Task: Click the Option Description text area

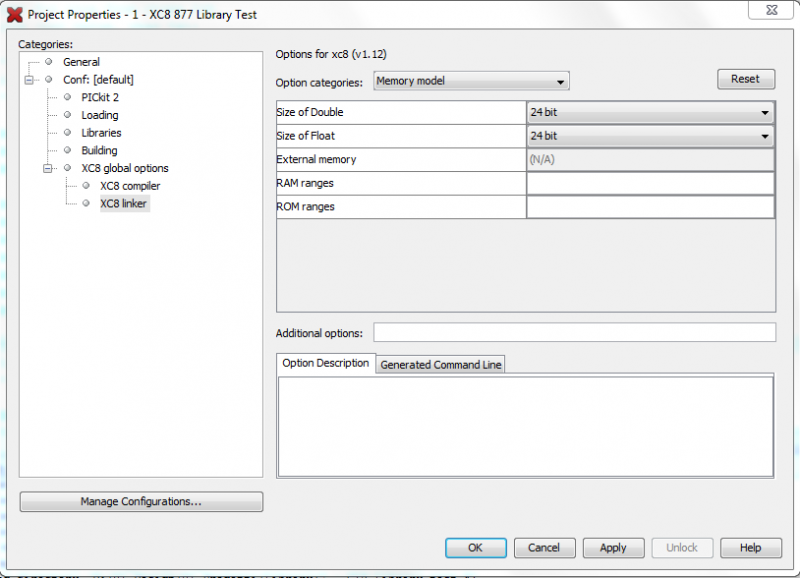Action: 526,426
